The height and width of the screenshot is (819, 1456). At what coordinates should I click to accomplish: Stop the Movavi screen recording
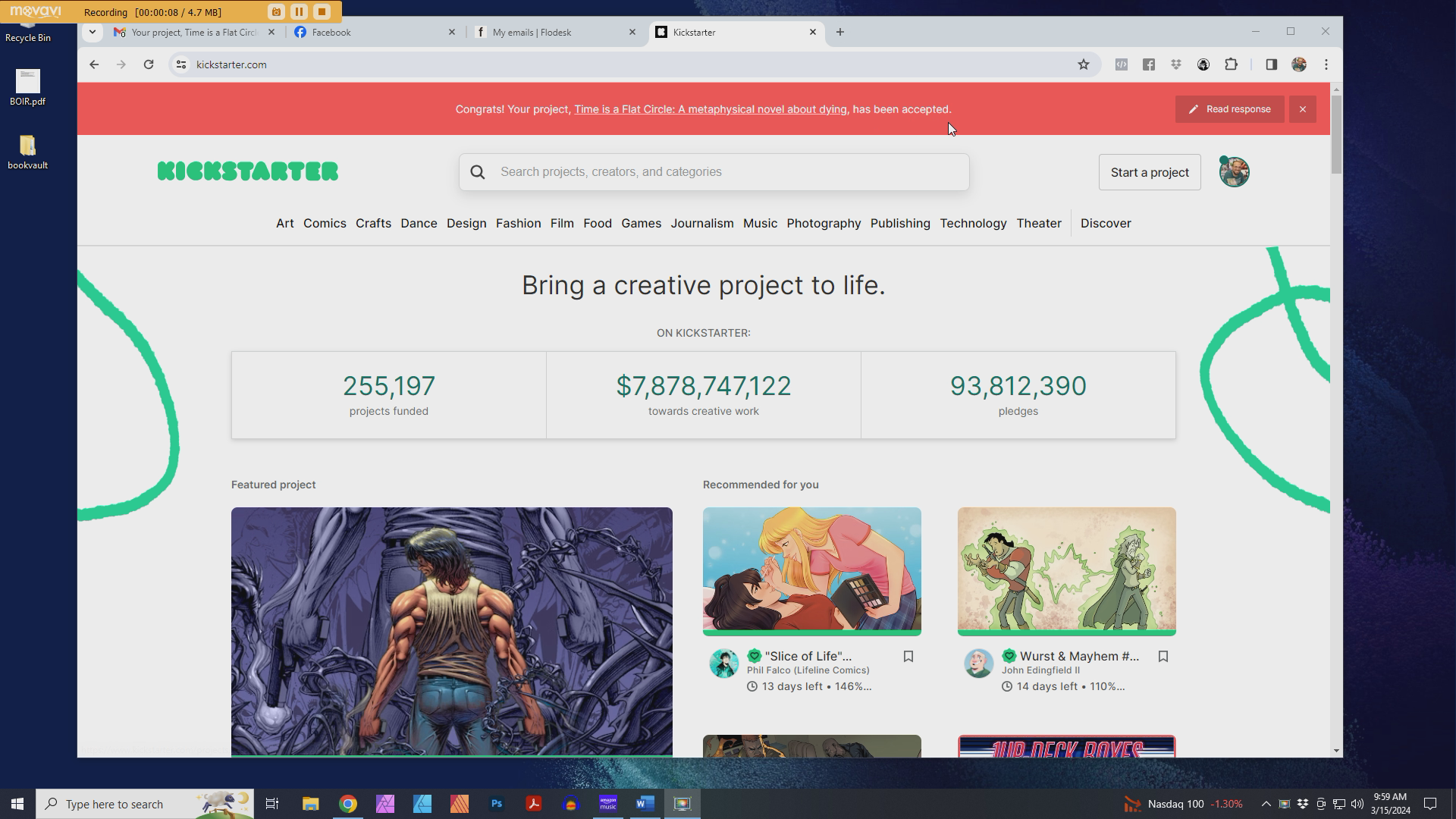point(322,11)
